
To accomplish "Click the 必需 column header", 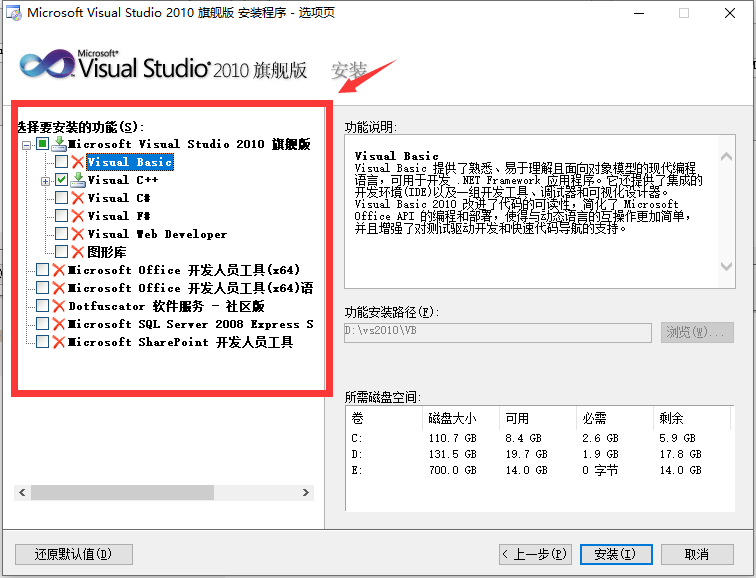I will pyautogui.click(x=615, y=418).
